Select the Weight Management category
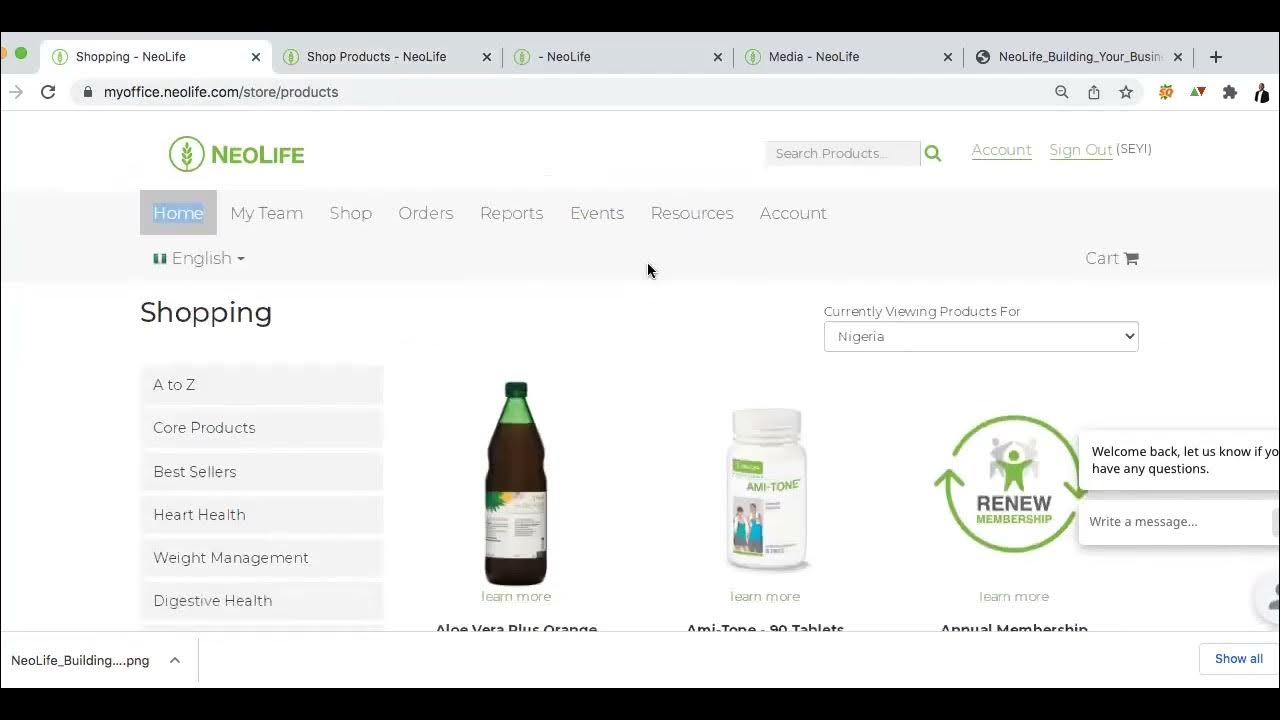1280x720 pixels. tap(262, 558)
